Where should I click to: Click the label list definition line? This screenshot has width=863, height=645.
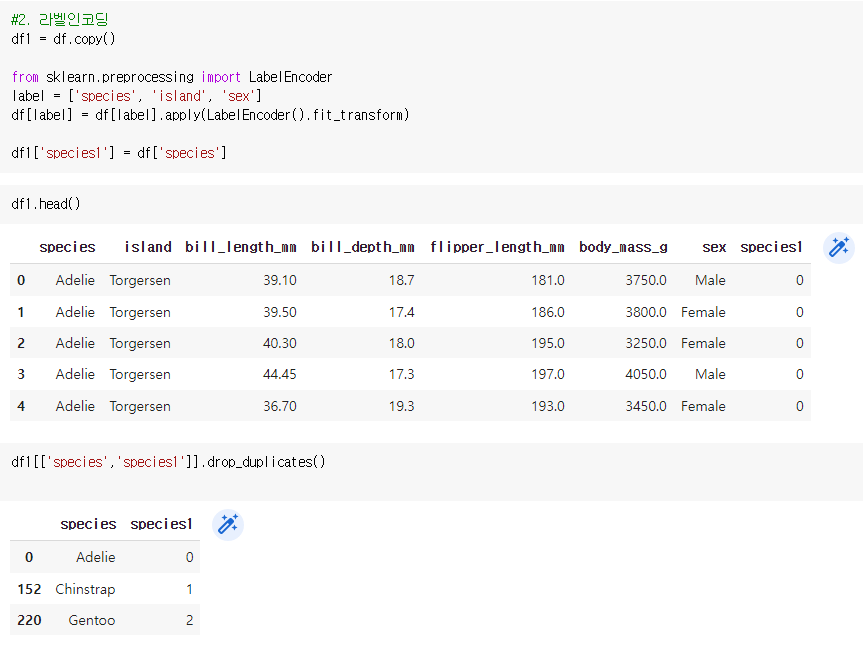pyautogui.click(x=136, y=96)
